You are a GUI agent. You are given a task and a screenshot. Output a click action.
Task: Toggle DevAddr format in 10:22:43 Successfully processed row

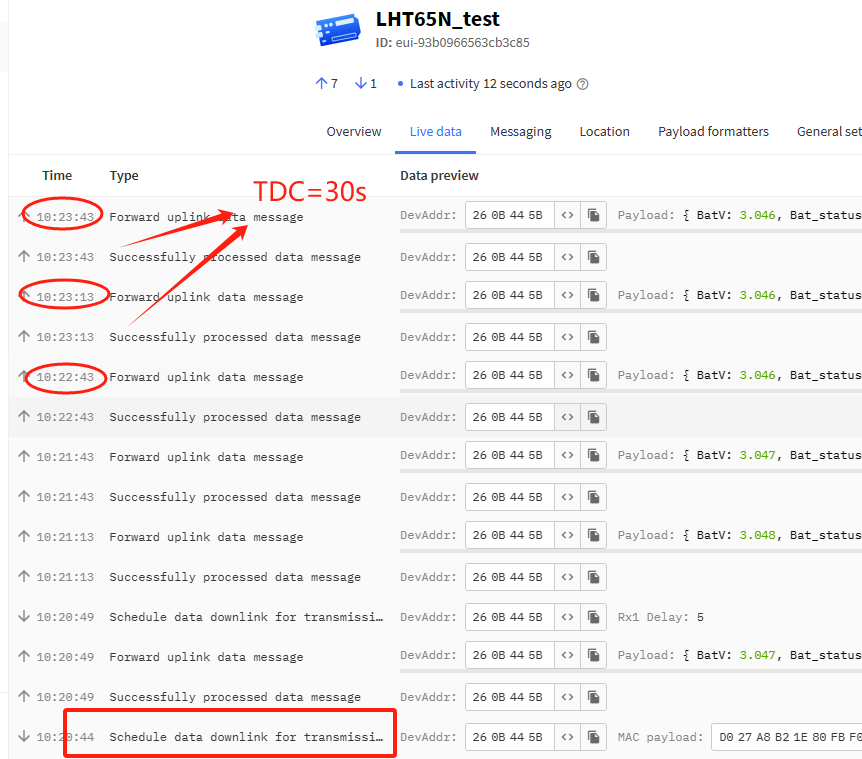tap(567, 417)
